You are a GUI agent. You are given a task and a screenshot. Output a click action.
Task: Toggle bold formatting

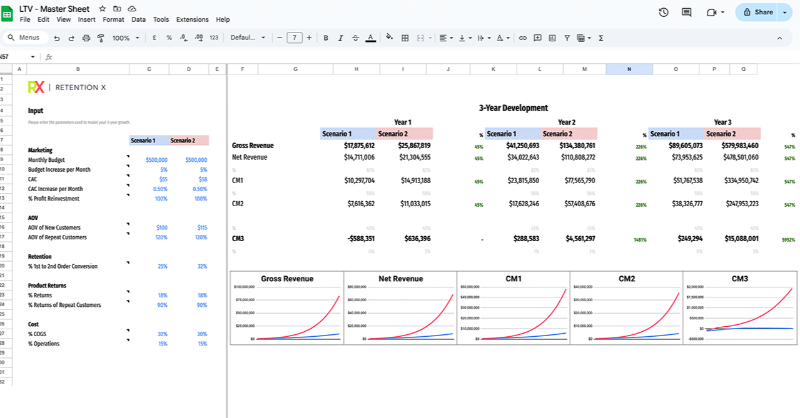(326, 38)
